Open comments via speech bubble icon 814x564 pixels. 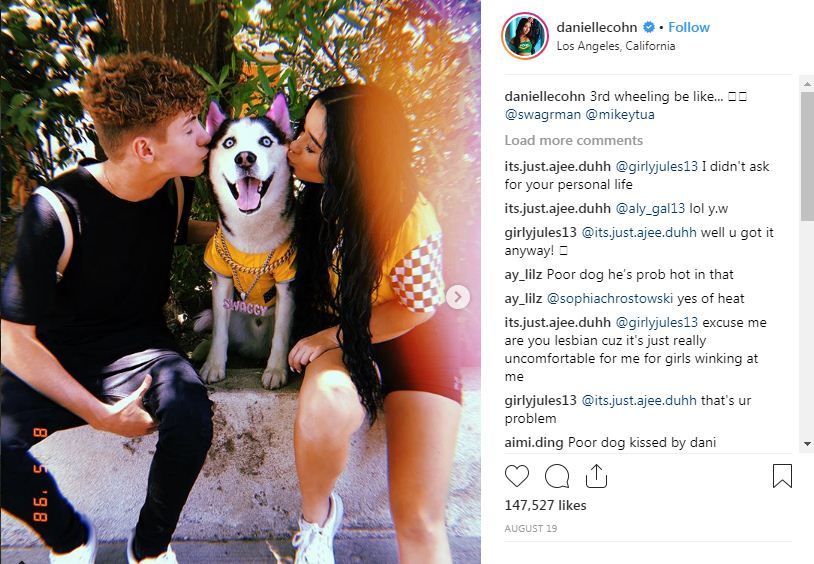[x=557, y=476]
